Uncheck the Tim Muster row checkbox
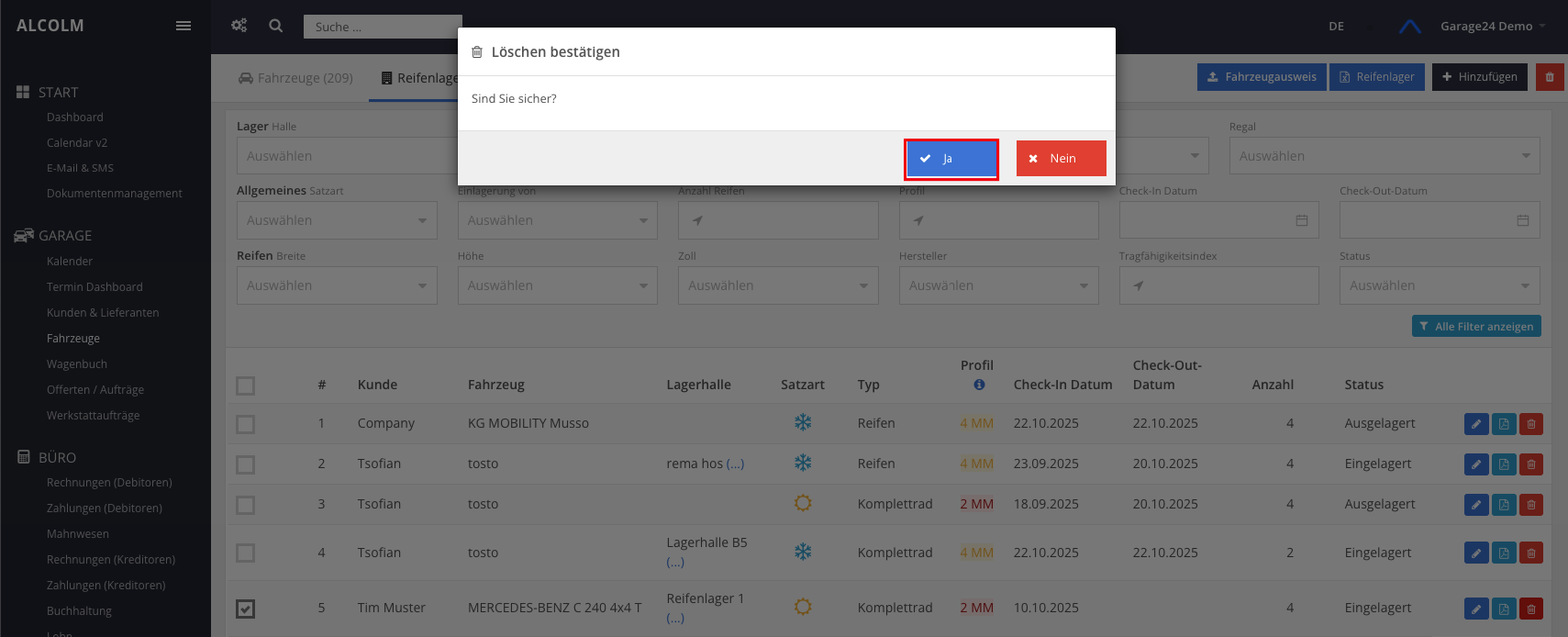Image resolution: width=1568 pixels, height=637 pixels. (246, 609)
